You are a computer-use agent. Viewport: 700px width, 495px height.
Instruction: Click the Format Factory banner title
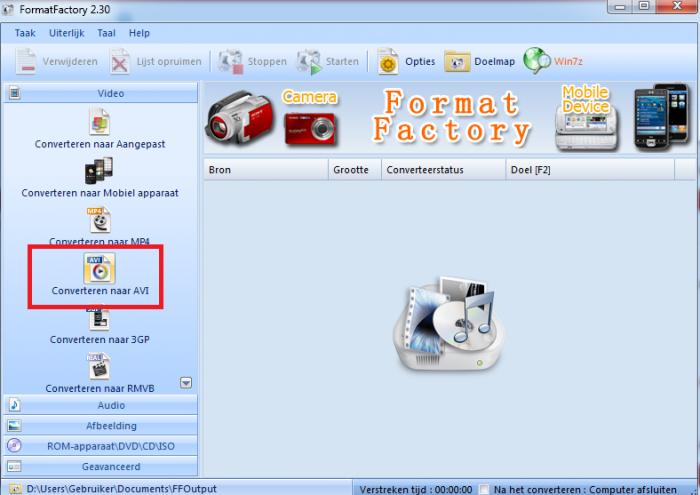tap(452, 117)
